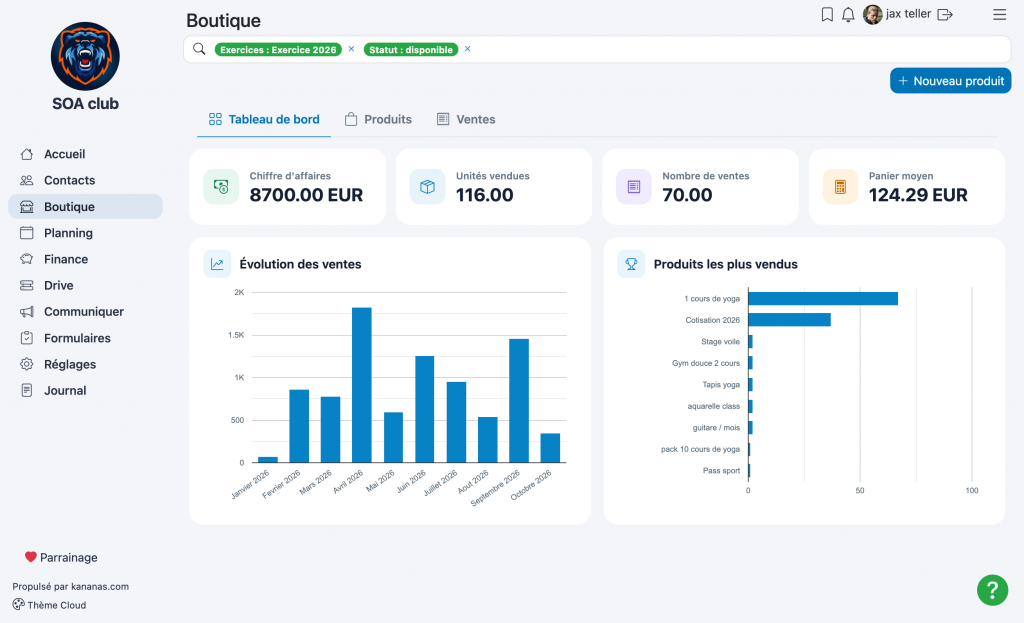The height and width of the screenshot is (623, 1024).
Task: Open Contacts in sidebar
Action: (x=85, y=180)
